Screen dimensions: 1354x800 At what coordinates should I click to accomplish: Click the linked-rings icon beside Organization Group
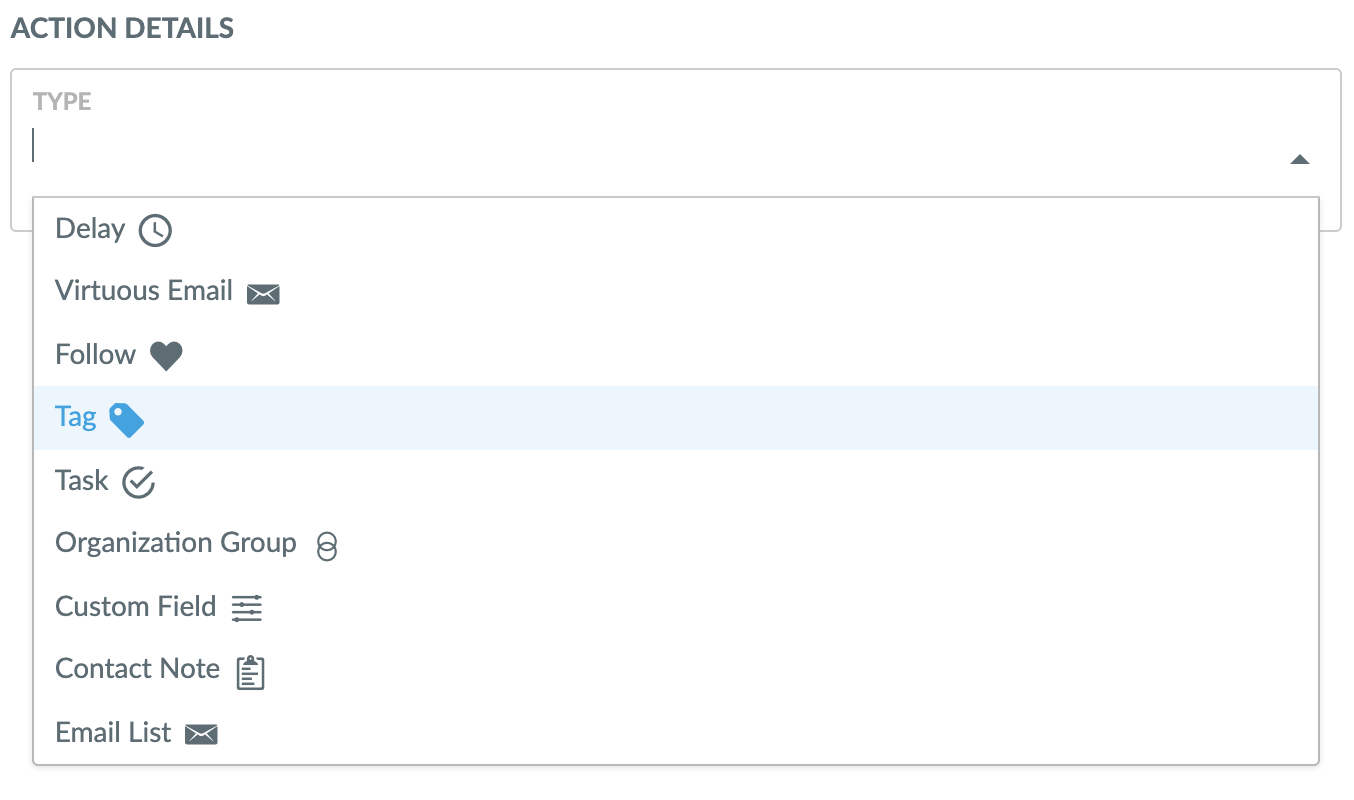[325, 546]
